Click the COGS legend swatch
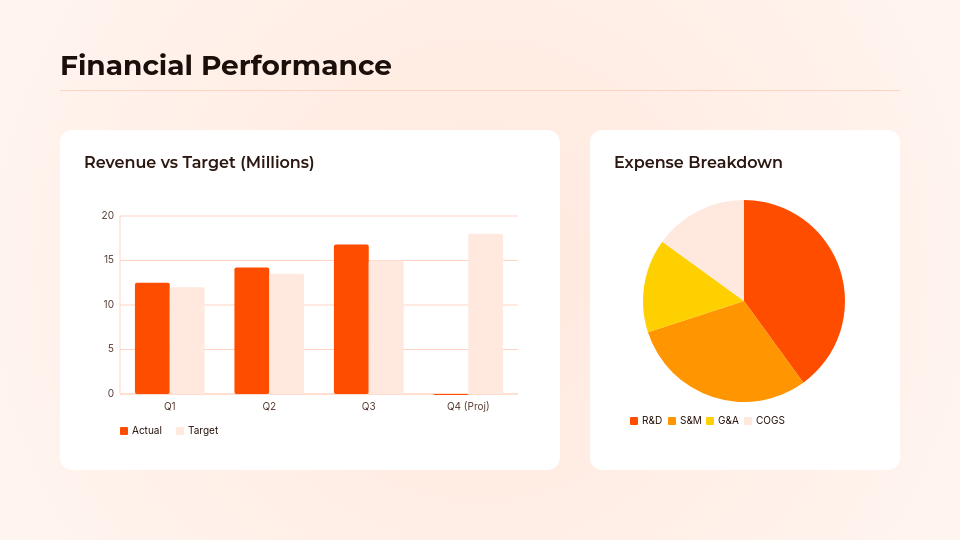The image size is (960, 540). pyautogui.click(x=748, y=421)
